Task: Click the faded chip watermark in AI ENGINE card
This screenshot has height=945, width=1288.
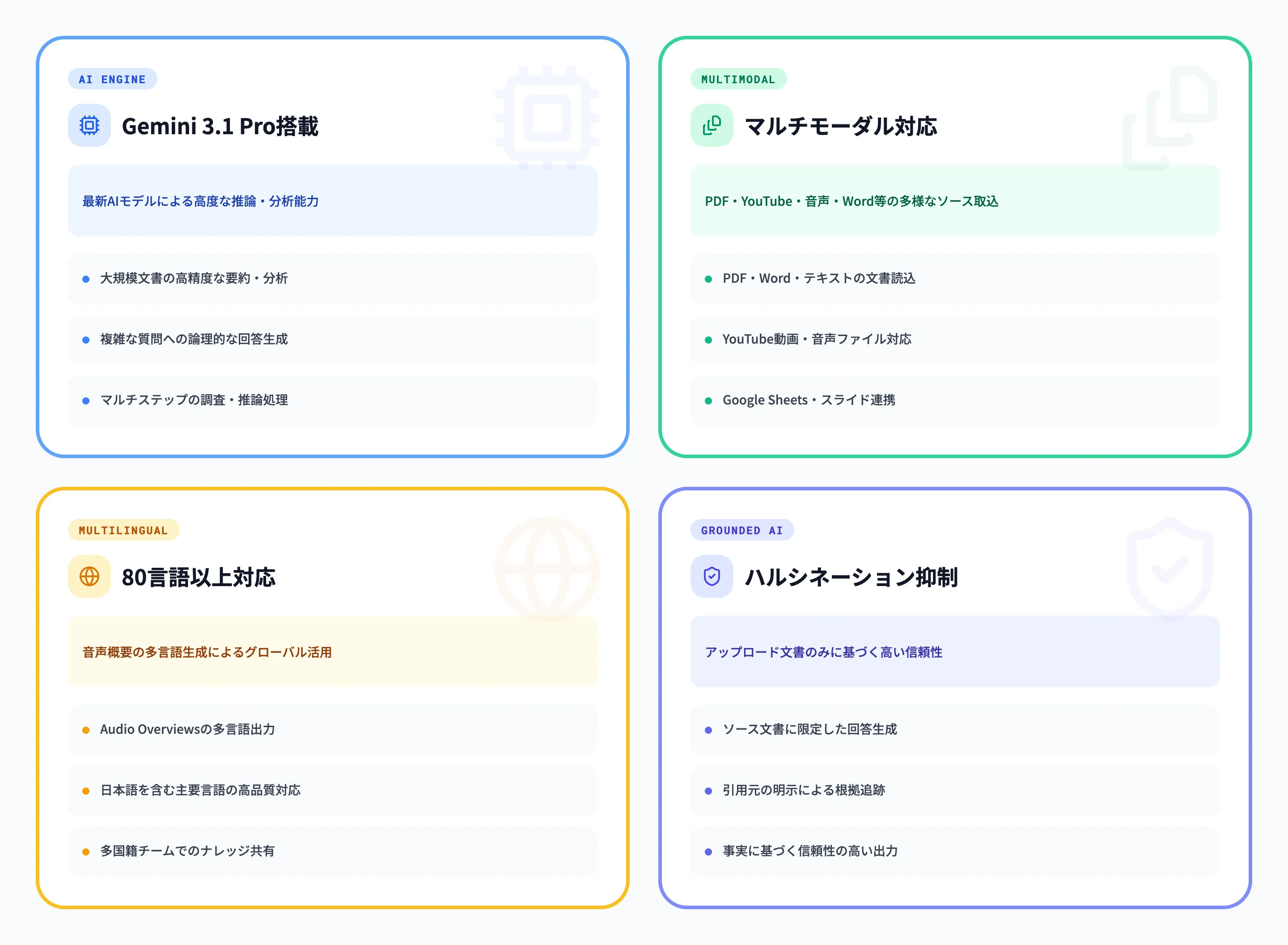Action: (x=547, y=119)
